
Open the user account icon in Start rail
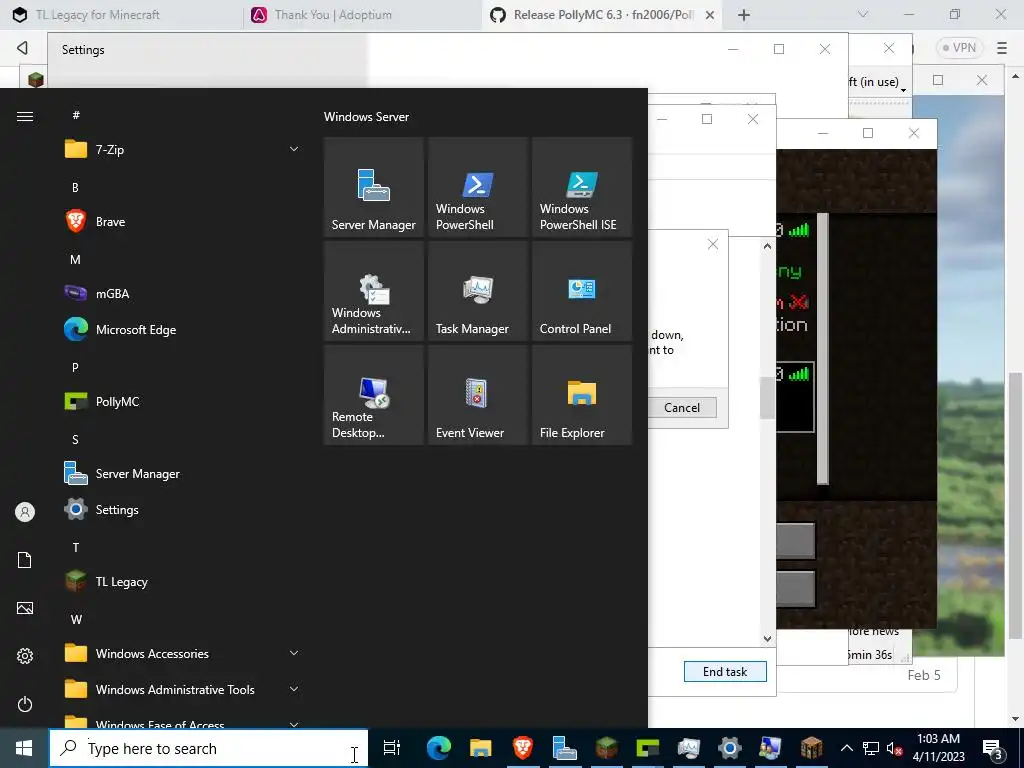click(25, 512)
